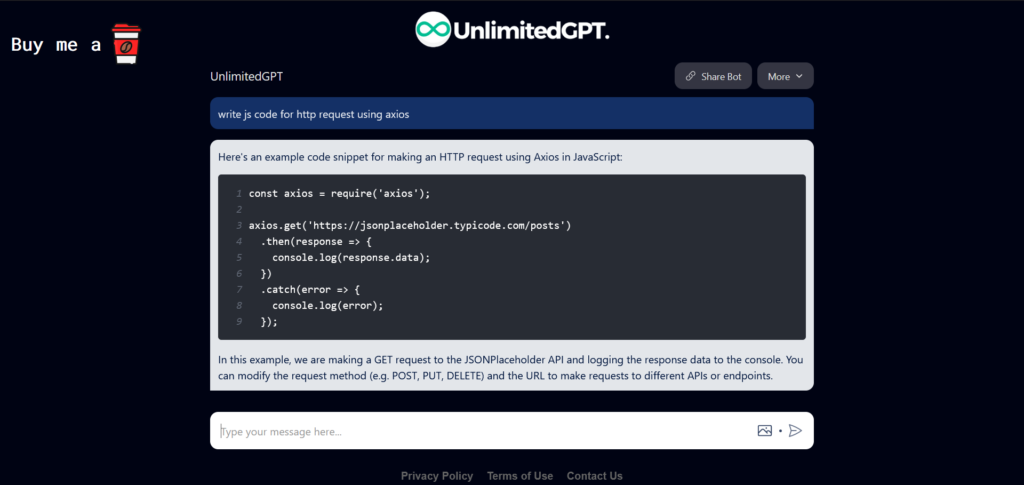Click the red coffee cup icon

tap(126, 44)
